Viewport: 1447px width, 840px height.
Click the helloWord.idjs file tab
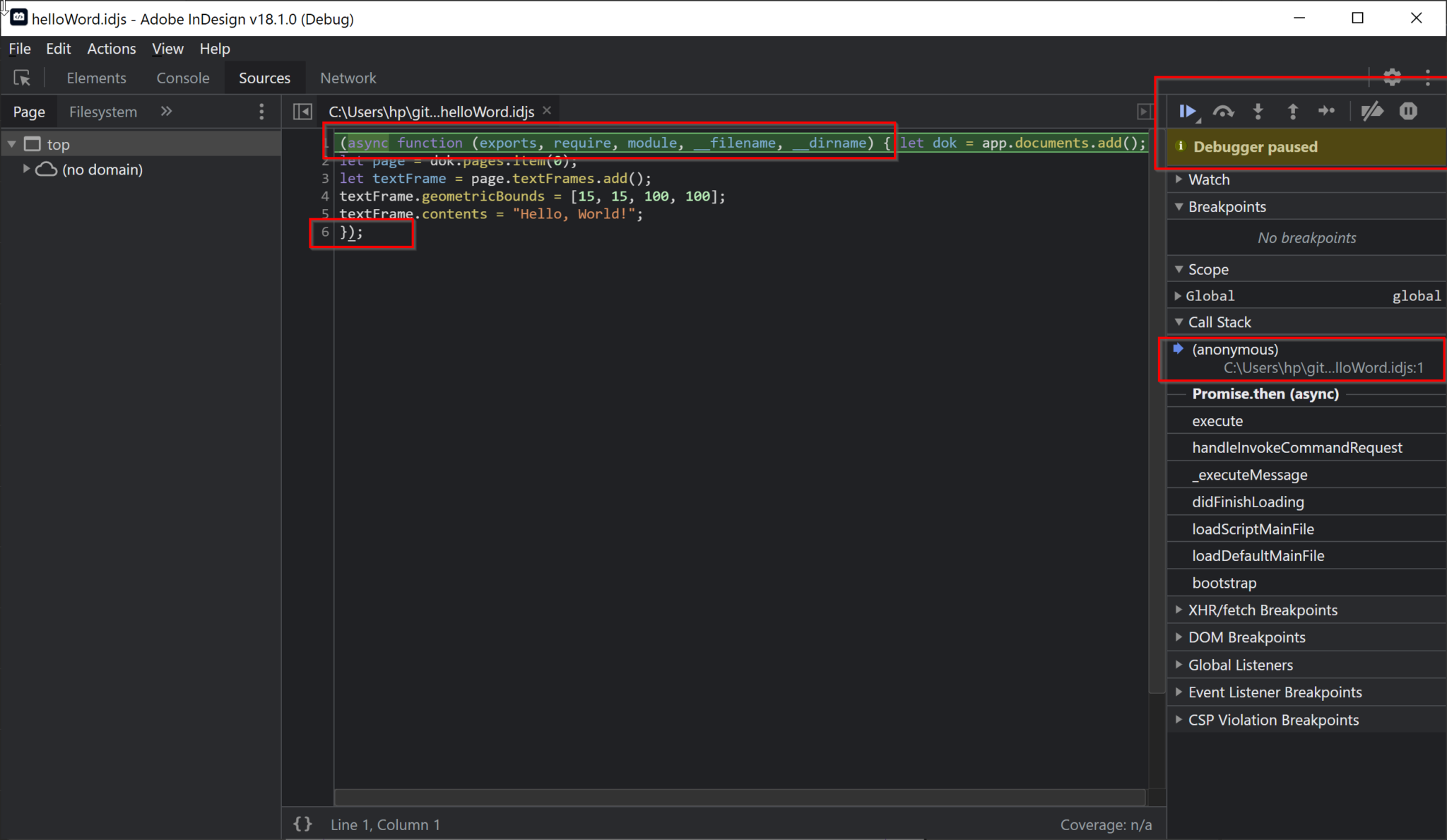pyautogui.click(x=432, y=111)
